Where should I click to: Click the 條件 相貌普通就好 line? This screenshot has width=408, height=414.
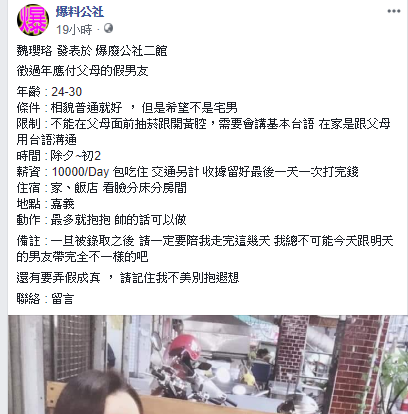pyautogui.click(x=127, y=108)
